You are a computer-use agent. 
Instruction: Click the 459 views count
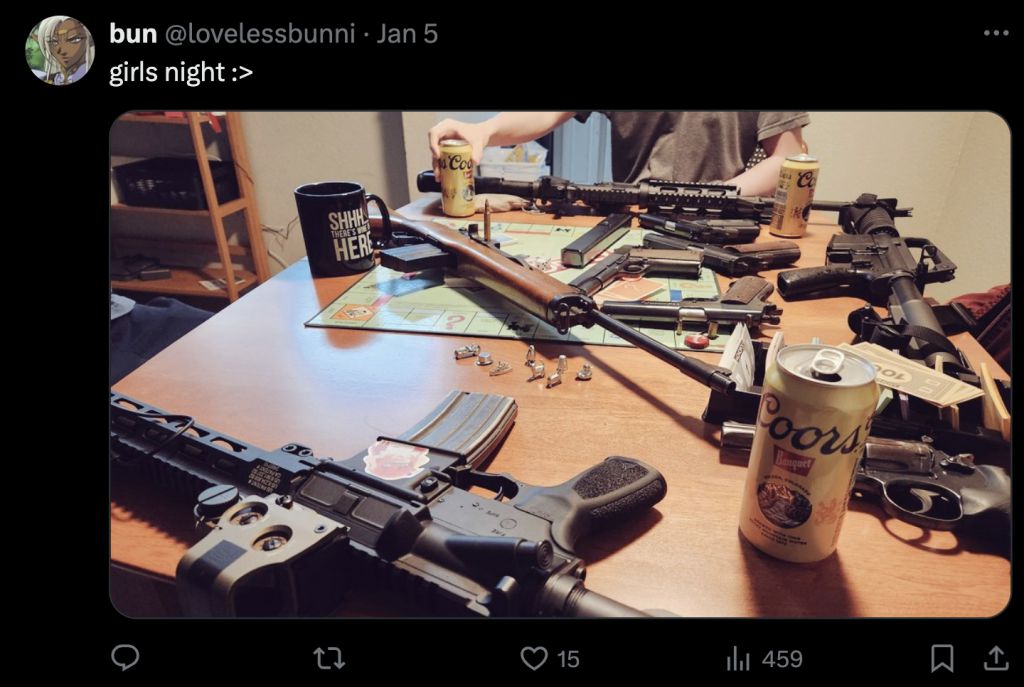coord(782,659)
